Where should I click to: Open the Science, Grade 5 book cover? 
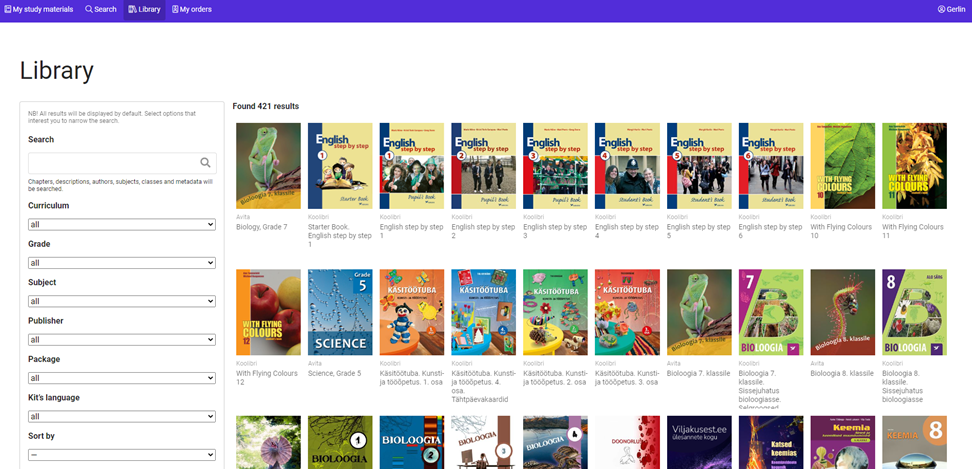[340, 312]
